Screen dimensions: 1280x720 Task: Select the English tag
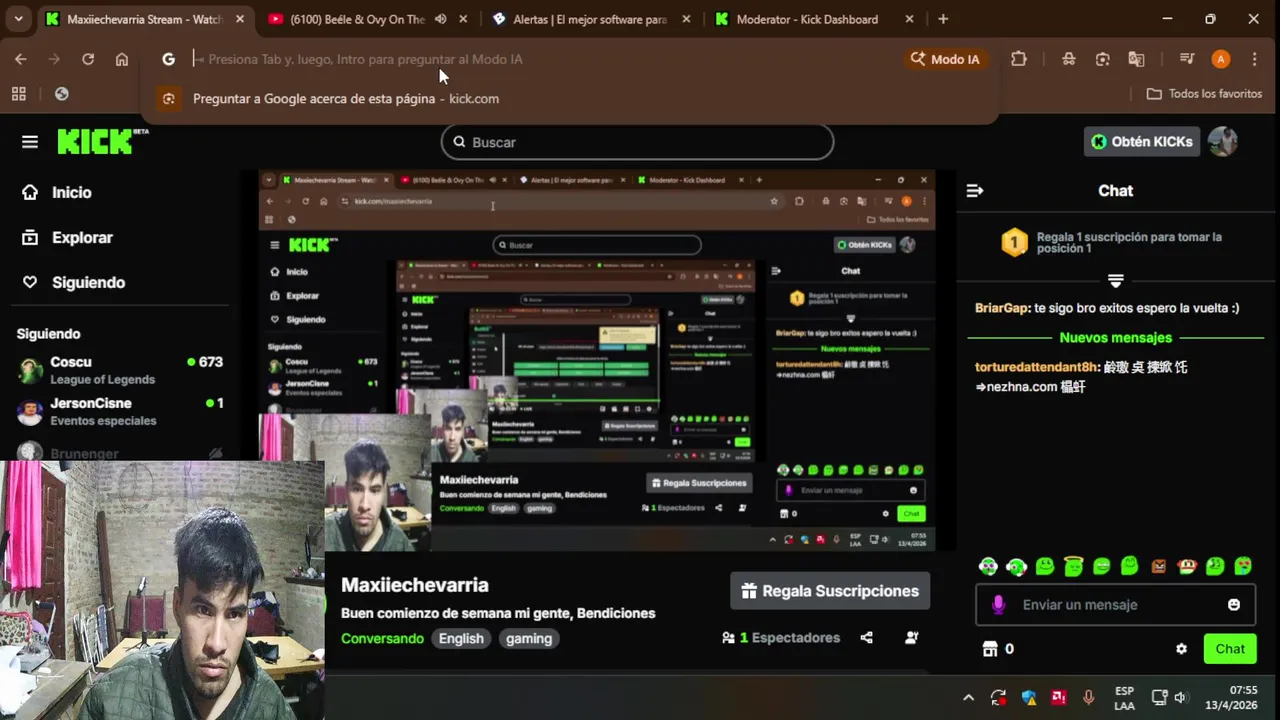click(x=461, y=638)
